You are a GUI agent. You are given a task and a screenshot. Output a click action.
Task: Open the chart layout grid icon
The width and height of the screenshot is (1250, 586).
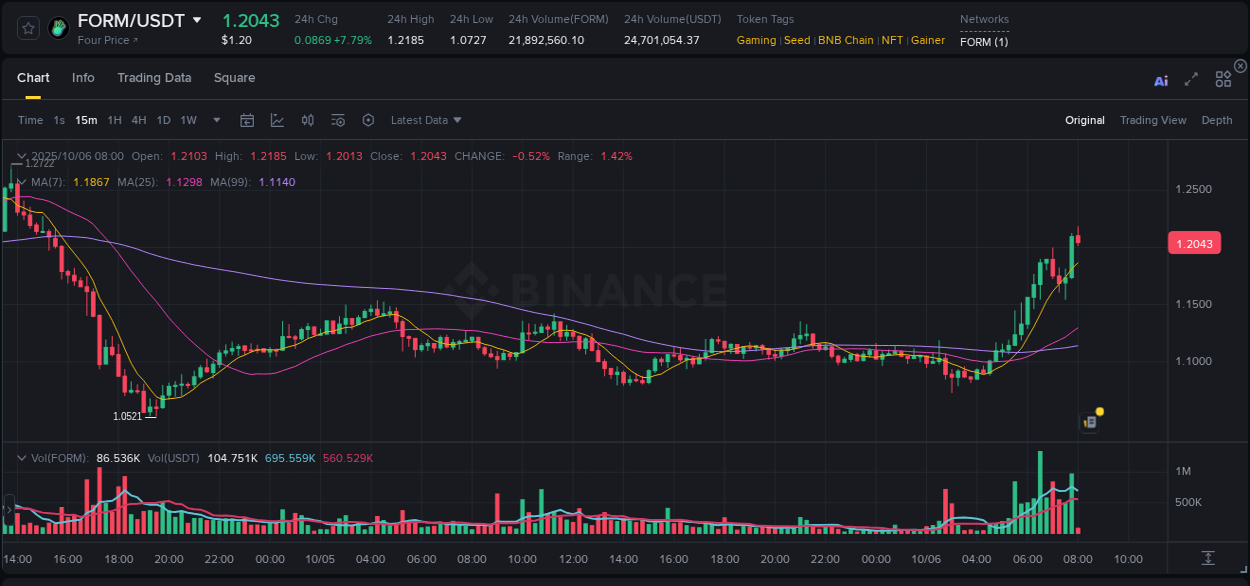click(1223, 79)
